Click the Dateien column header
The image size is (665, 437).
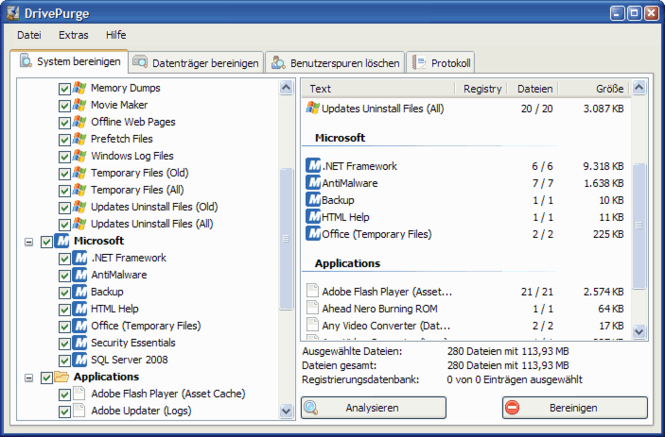[535, 89]
